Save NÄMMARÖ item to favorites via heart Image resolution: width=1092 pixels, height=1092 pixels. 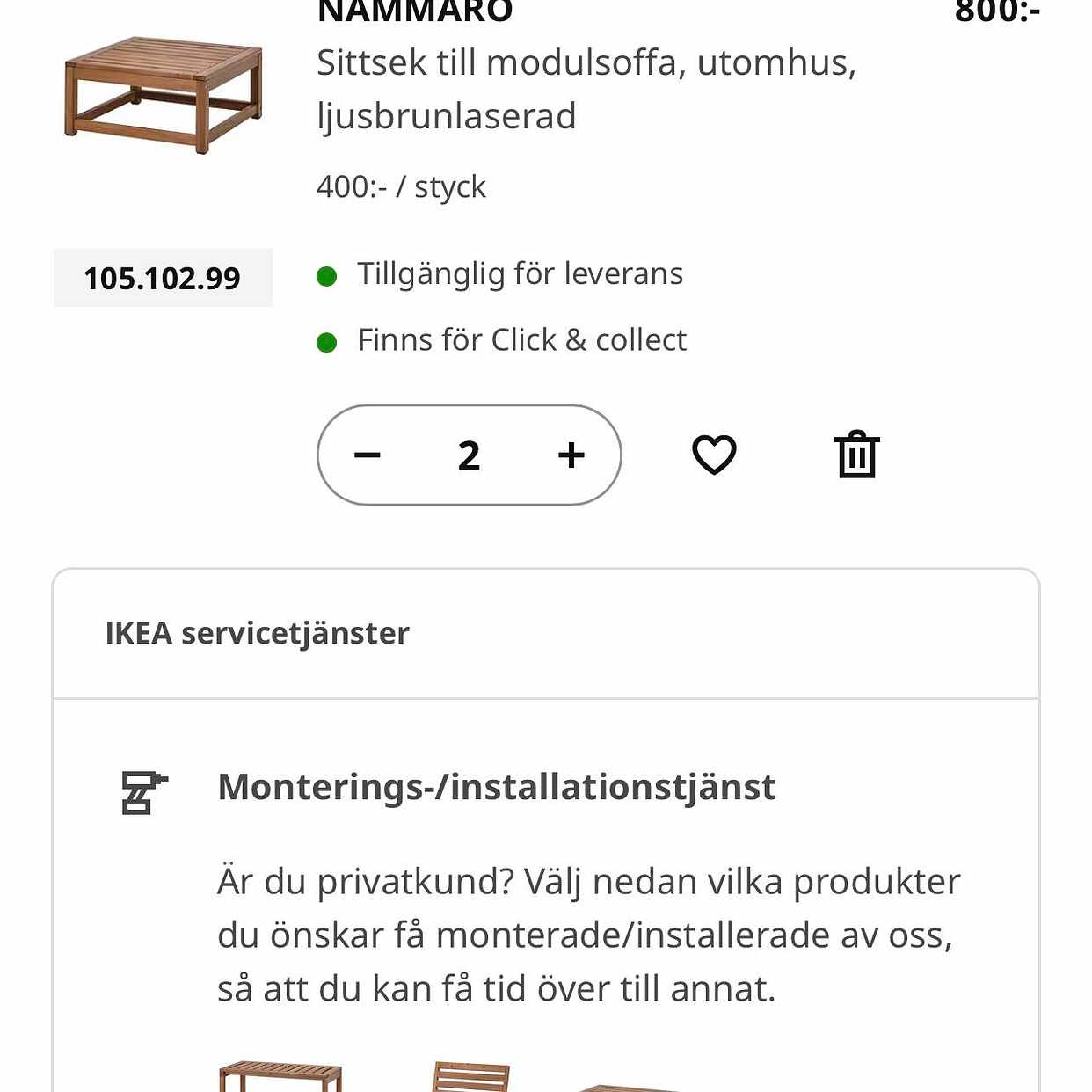point(714,455)
